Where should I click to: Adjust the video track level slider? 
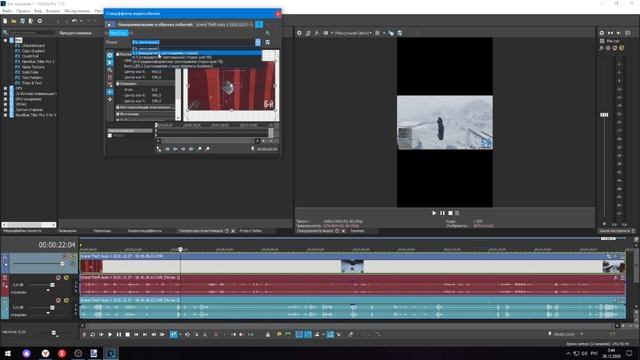pos(62,264)
